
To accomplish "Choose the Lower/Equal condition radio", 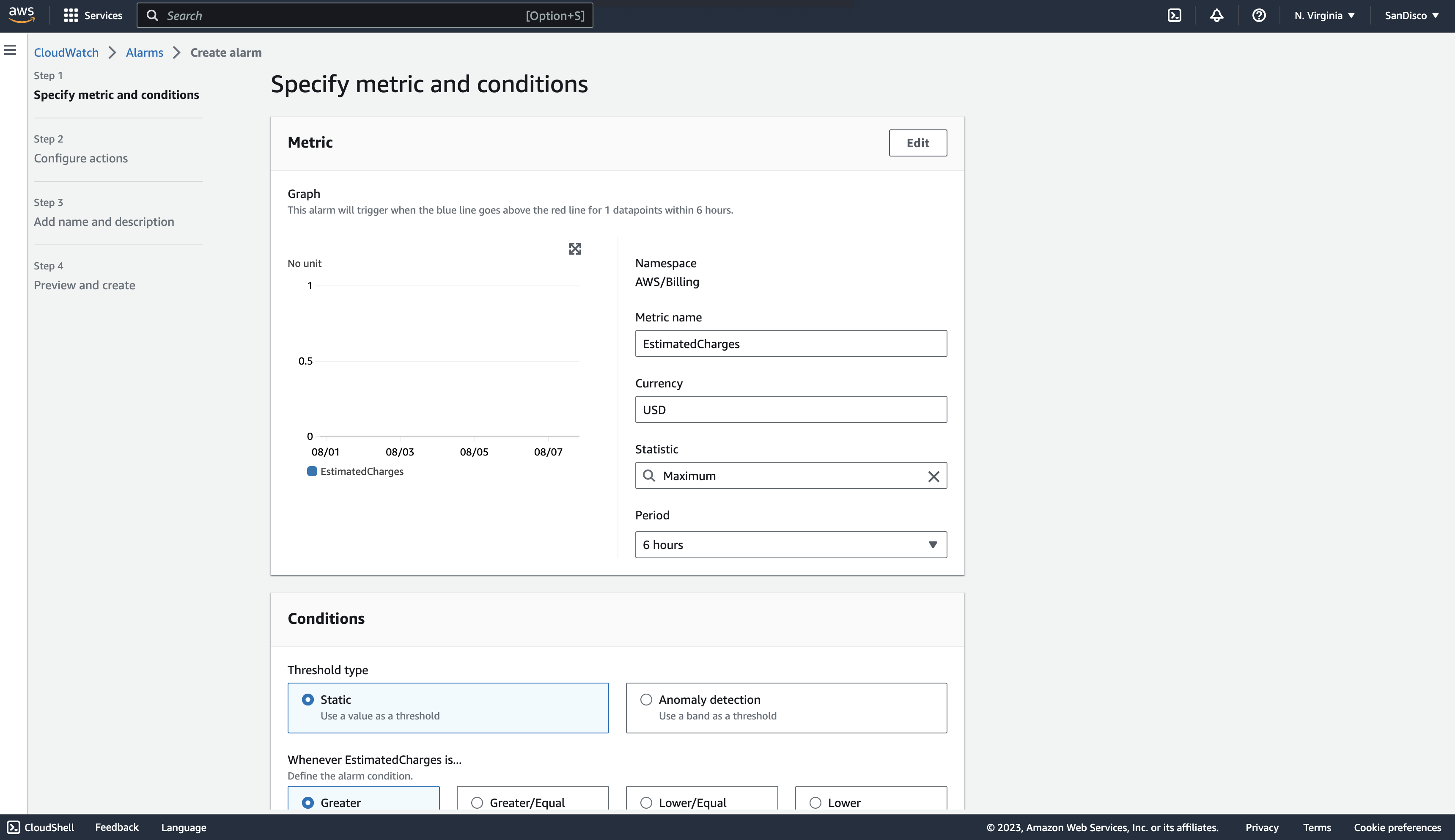I will pyautogui.click(x=646, y=802).
